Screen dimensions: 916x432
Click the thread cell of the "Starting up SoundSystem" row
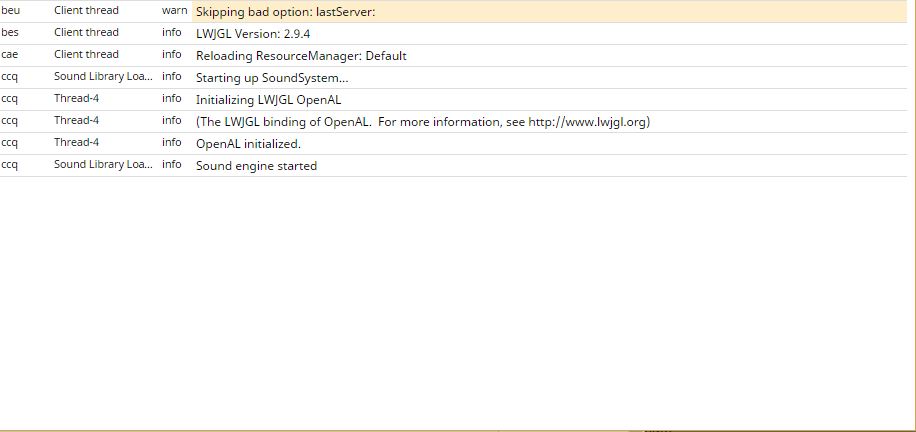[x=103, y=77]
